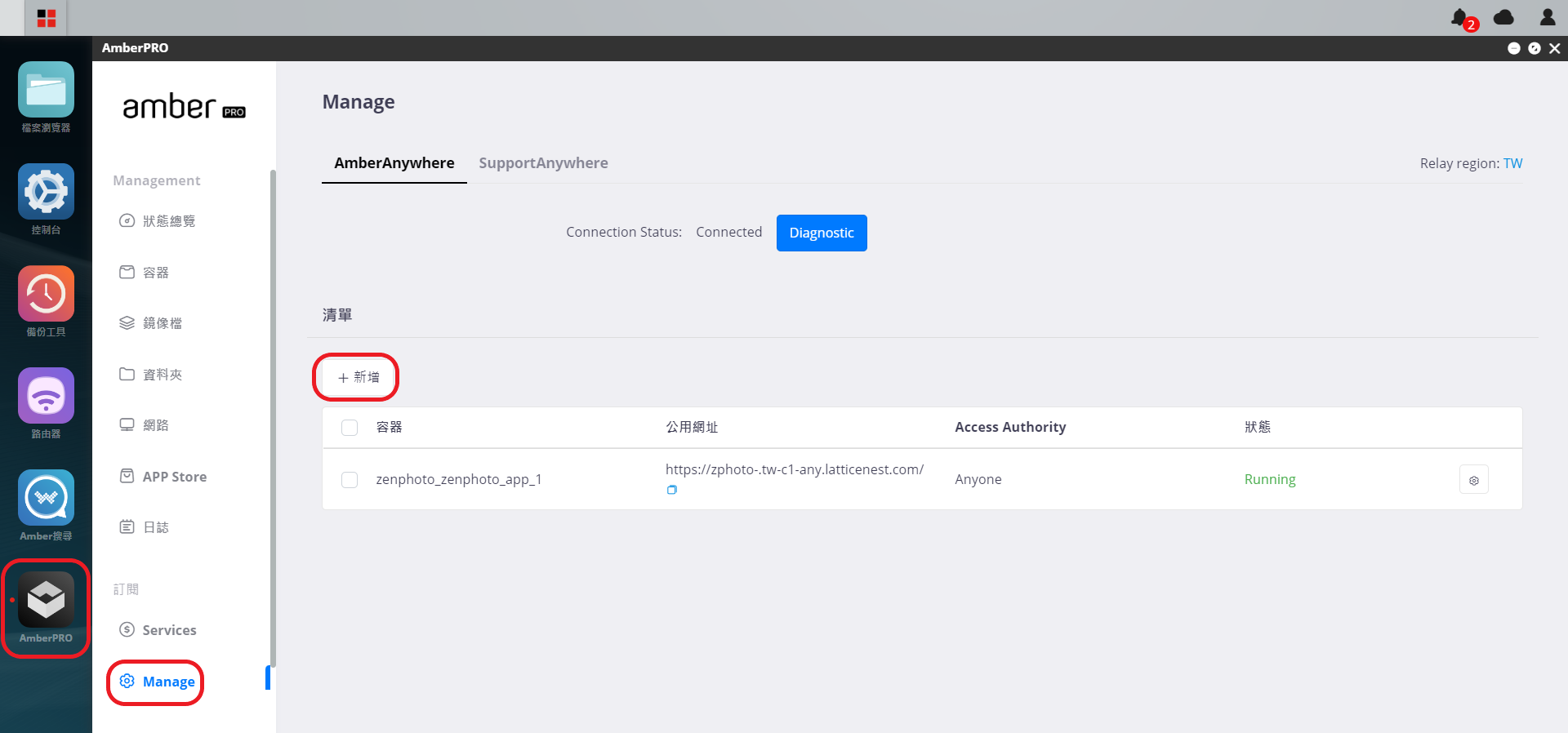Go to 狀態總覽 overview page
The height and width of the screenshot is (733, 1568).
[x=158, y=221]
